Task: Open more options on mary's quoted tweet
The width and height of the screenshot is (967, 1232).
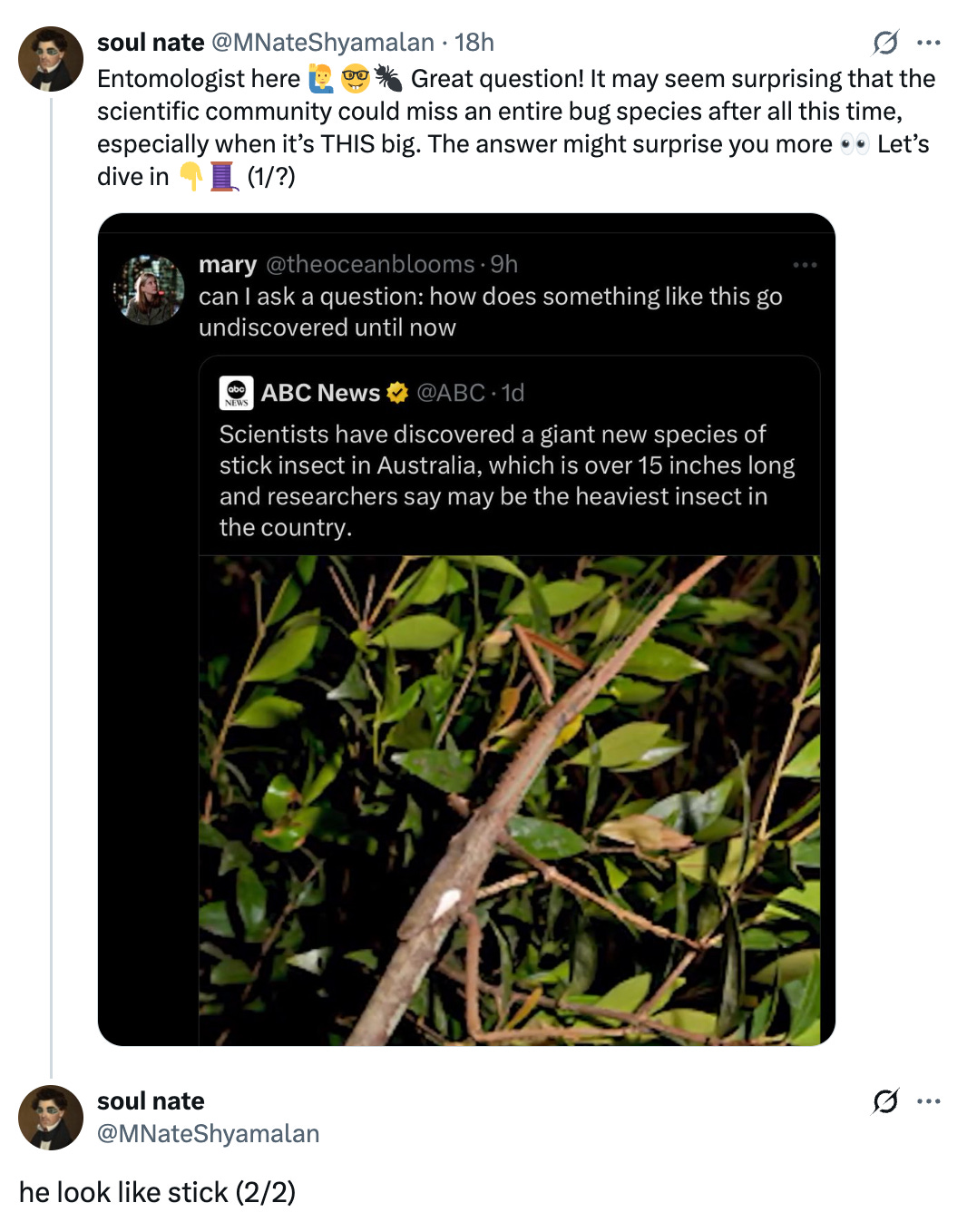Action: (806, 264)
